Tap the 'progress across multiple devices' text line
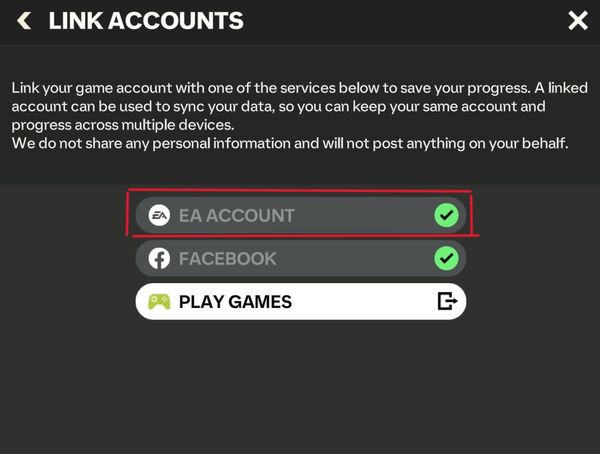This screenshot has width=600, height=454. pyautogui.click(x=123, y=125)
